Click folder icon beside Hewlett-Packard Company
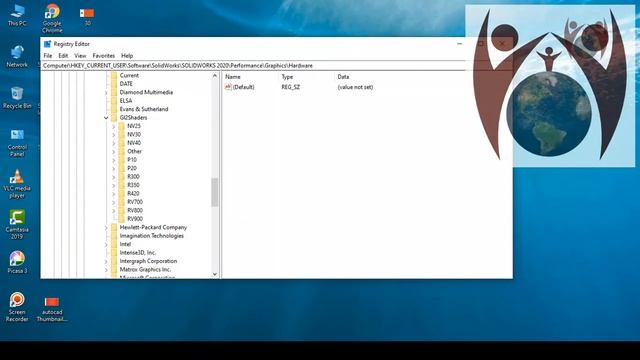Screen dimensions: 640x360 tap(114, 227)
